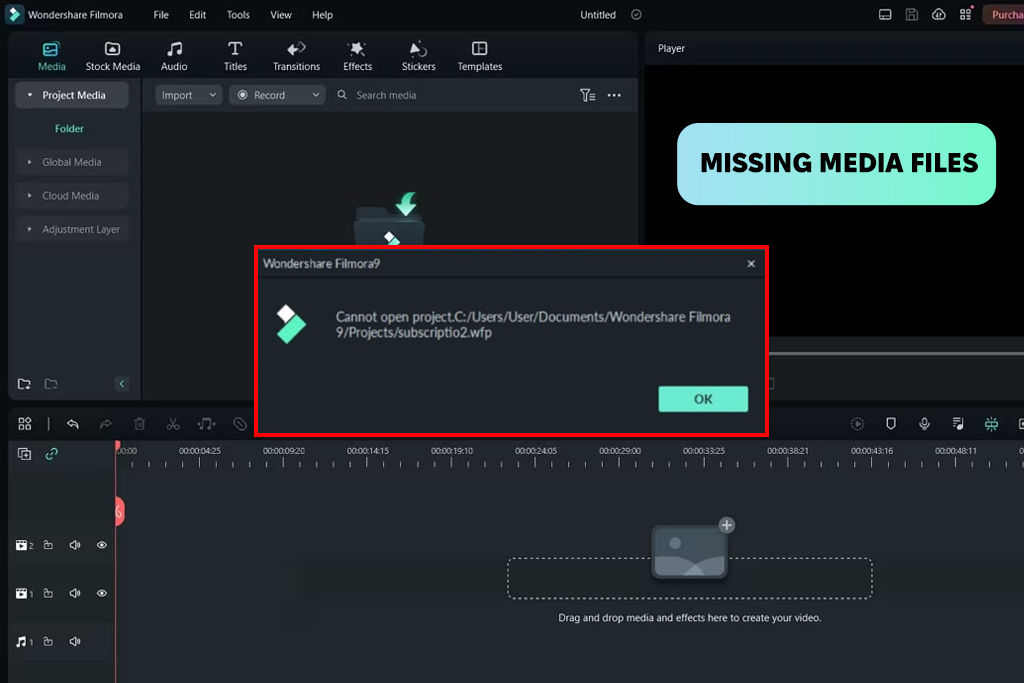Click the add track icon
The height and width of the screenshot is (683, 1024).
24,454
